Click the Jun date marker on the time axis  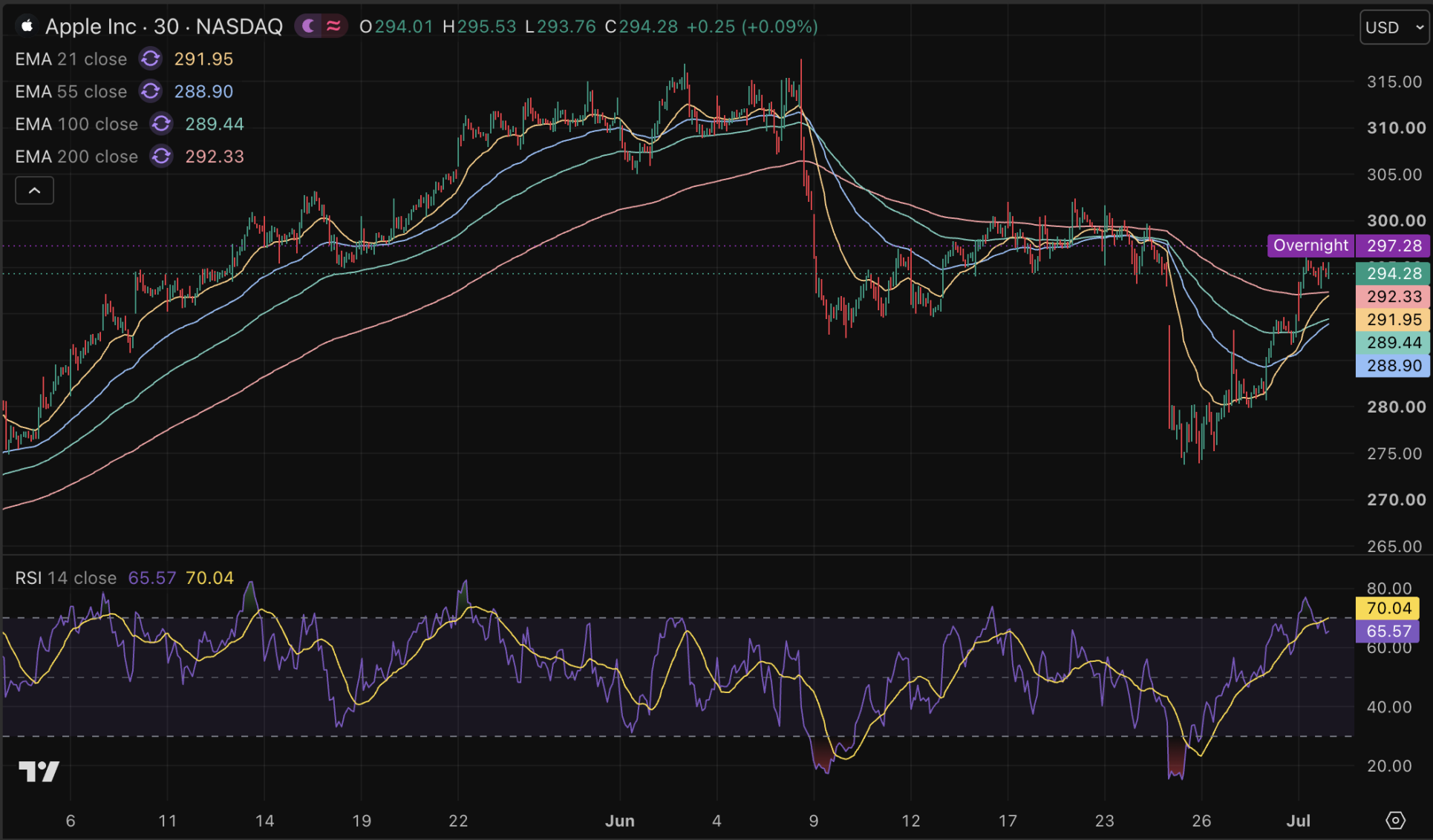coord(620,821)
